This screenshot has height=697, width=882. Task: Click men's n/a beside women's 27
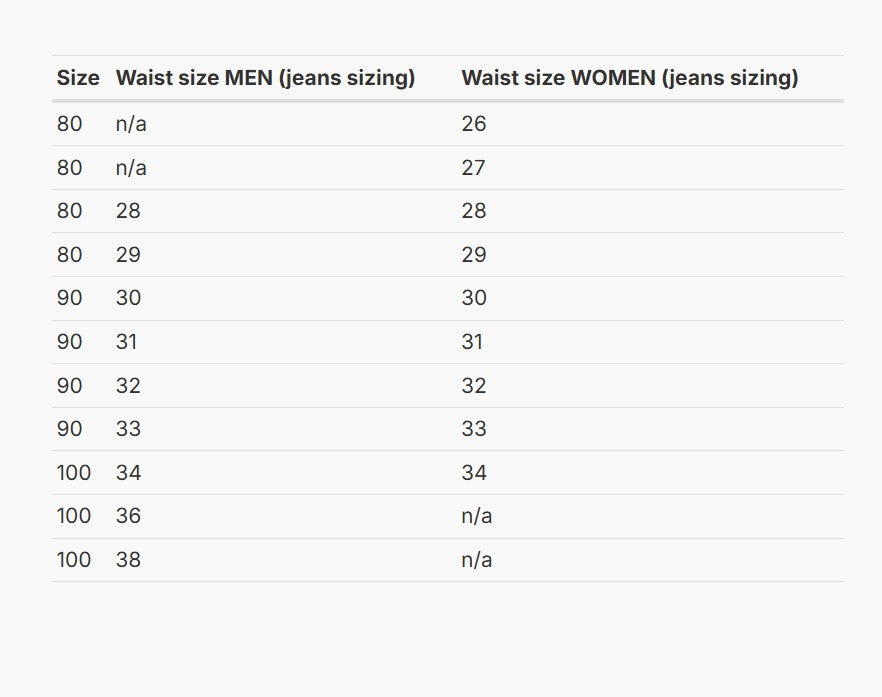[x=131, y=168]
